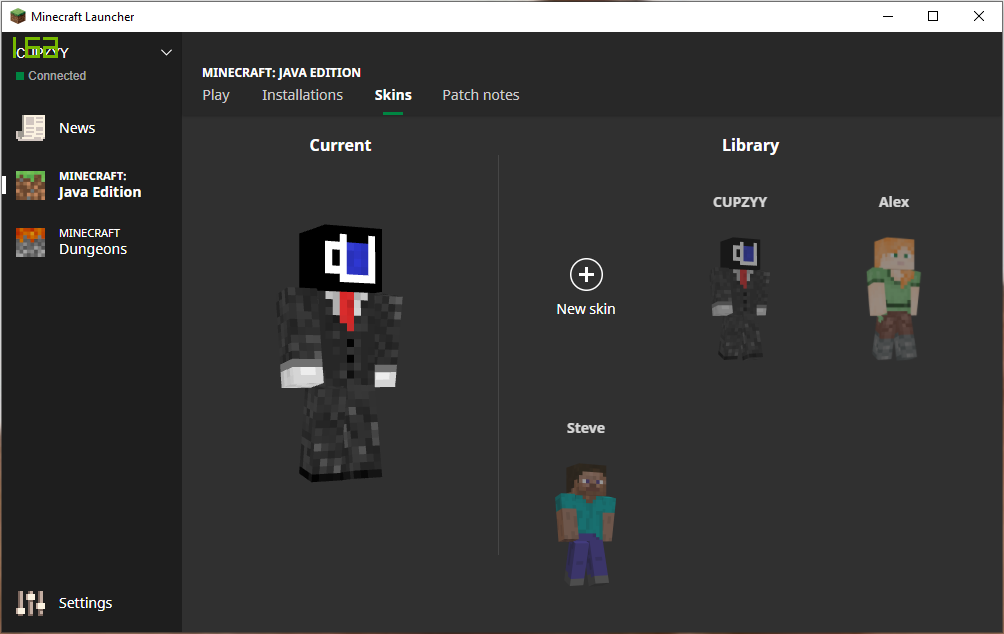Viewport: 1004px width, 634px height.
Task: Click the Steve skin name label
Action: pos(586,428)
